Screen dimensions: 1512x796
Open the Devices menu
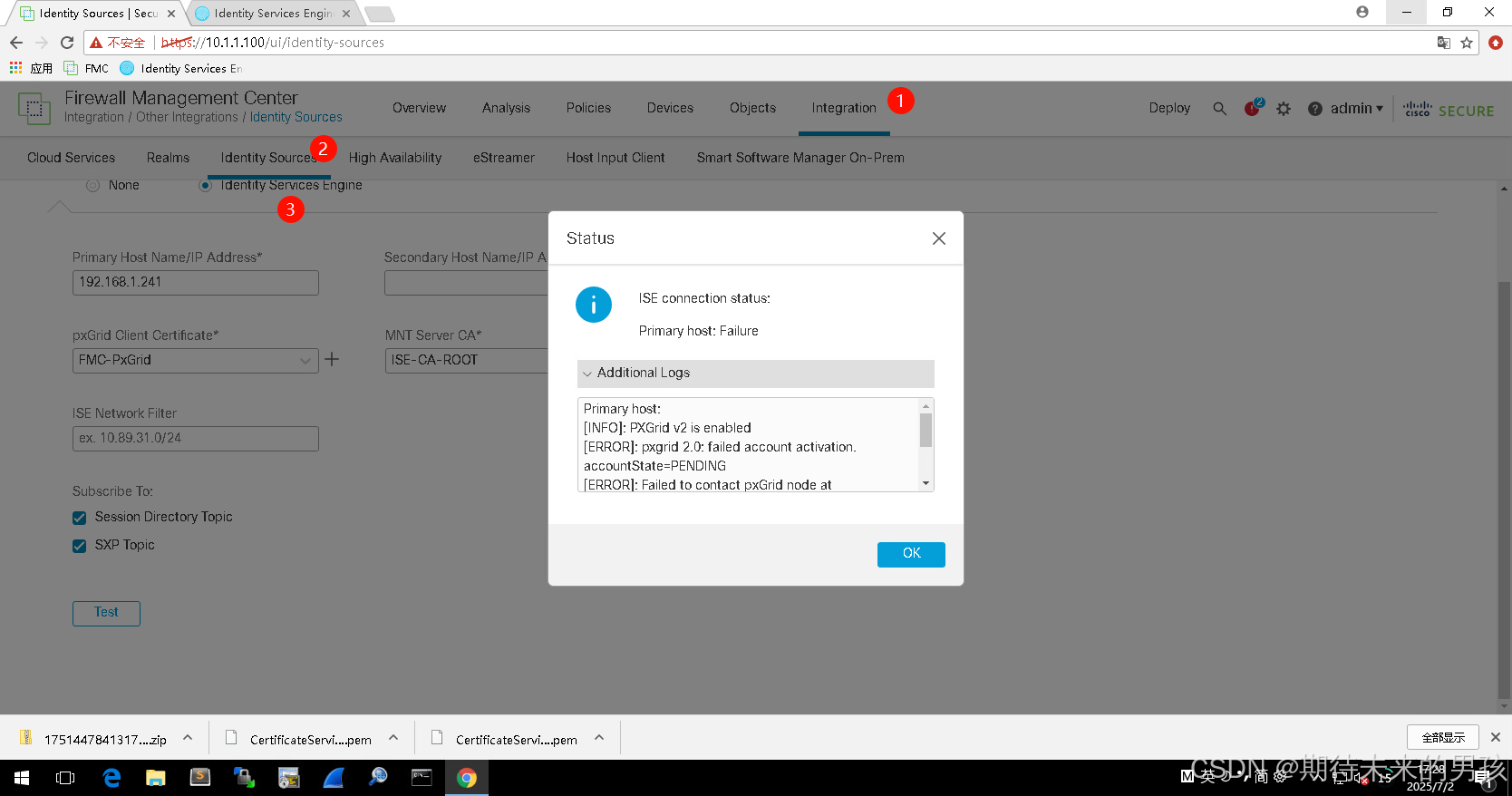(x=670, y=108)
